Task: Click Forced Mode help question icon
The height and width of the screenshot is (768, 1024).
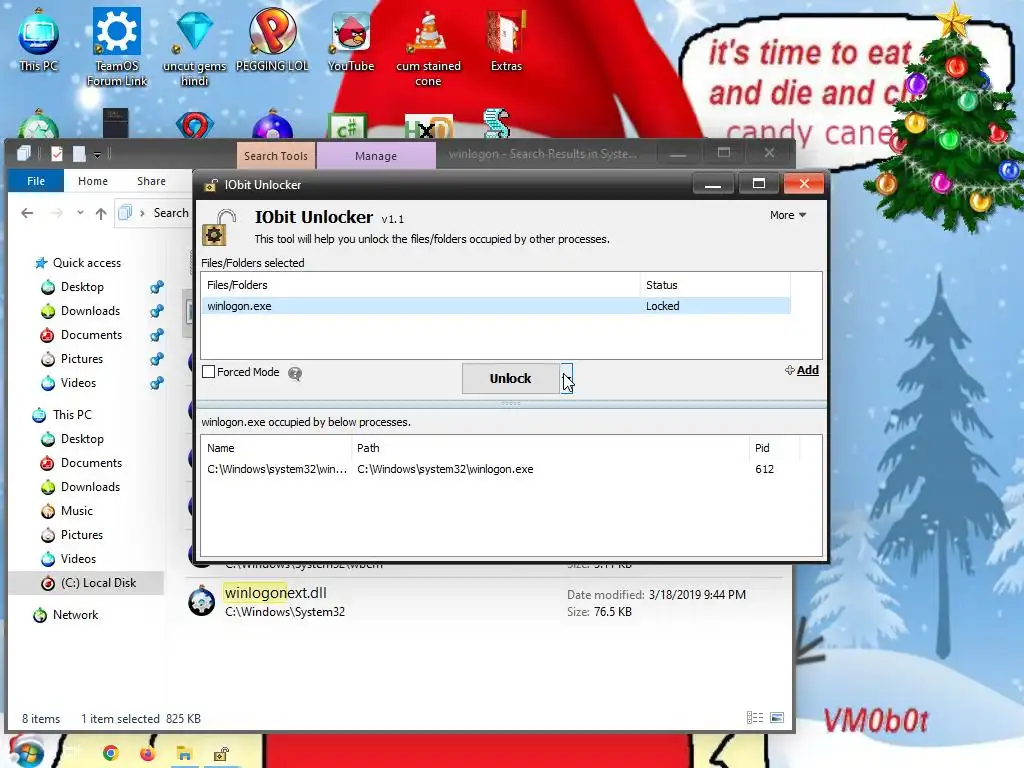Action: pos(295,374)
